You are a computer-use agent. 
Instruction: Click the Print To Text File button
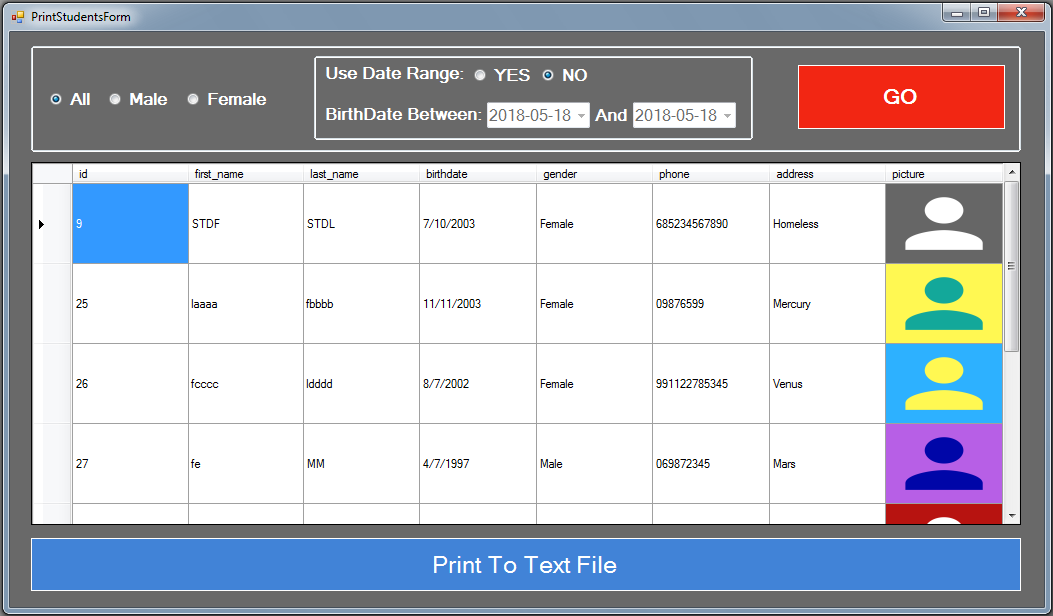click(x=526, y=564)
